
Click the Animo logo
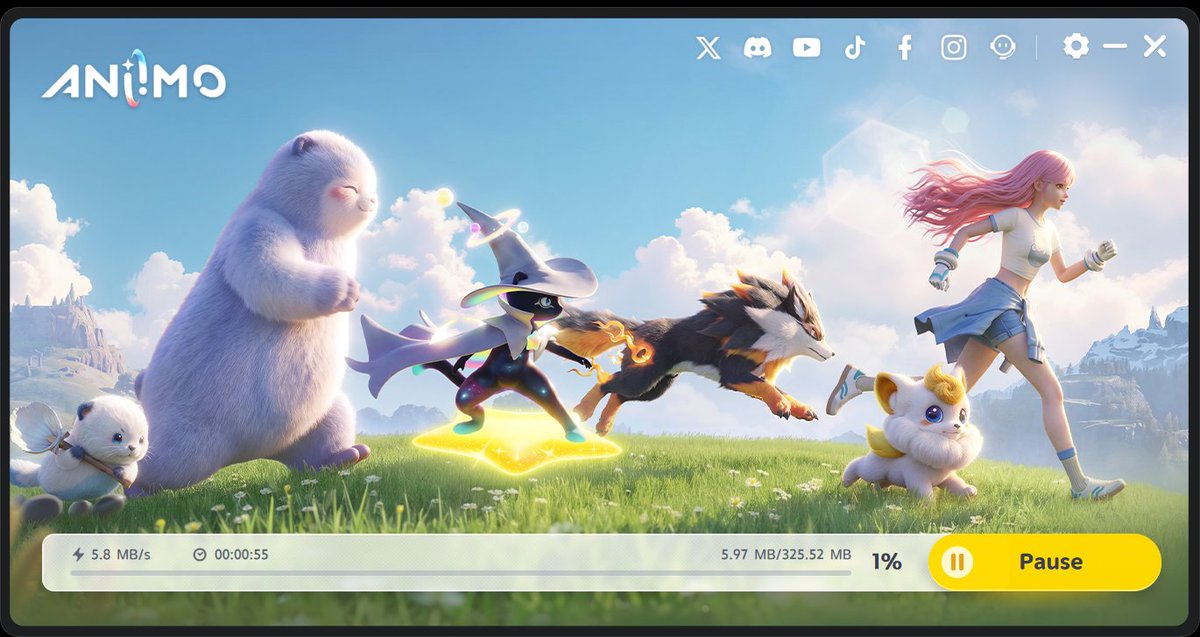coord(134,81)
